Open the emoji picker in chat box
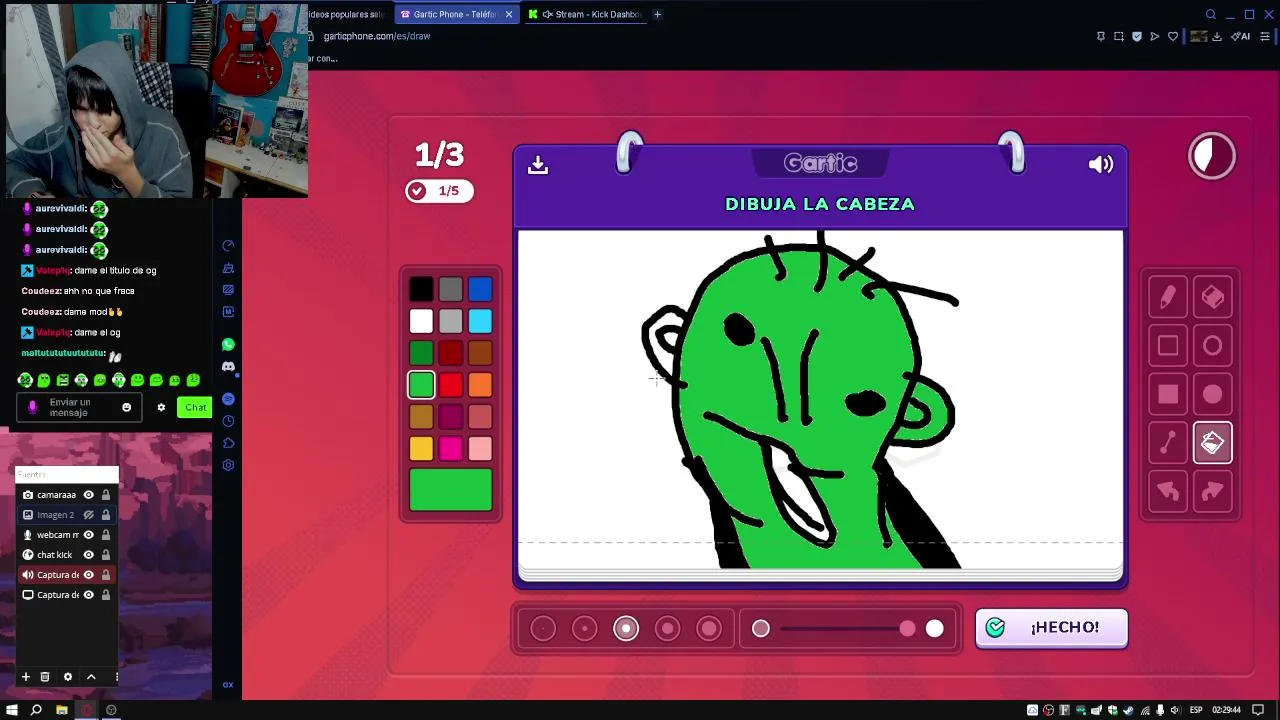 (x=126, y=407)
